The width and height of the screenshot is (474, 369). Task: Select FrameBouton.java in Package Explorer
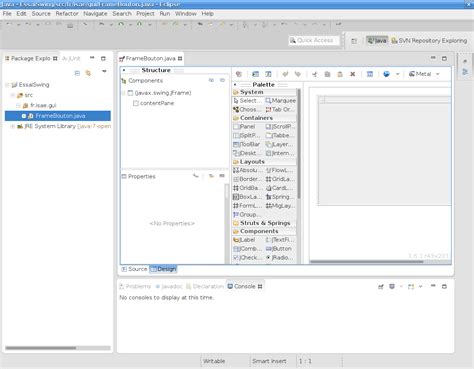point(58,116)
